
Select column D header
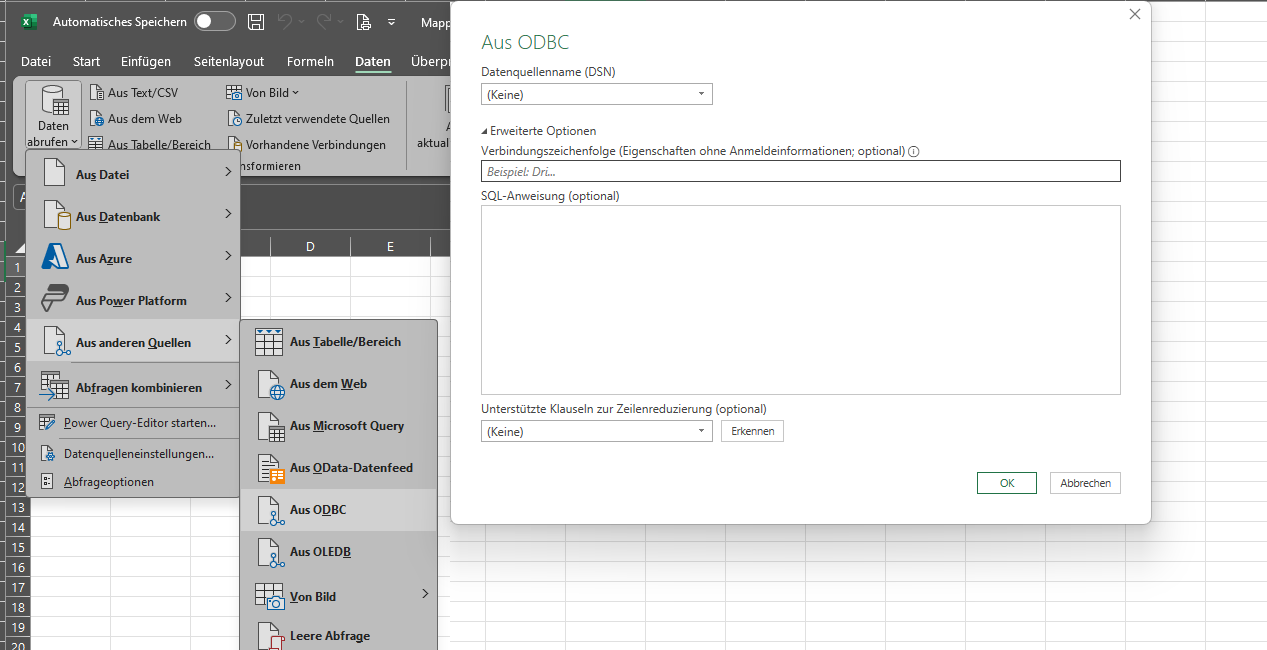pyautogui.click(x=310, y=246)
